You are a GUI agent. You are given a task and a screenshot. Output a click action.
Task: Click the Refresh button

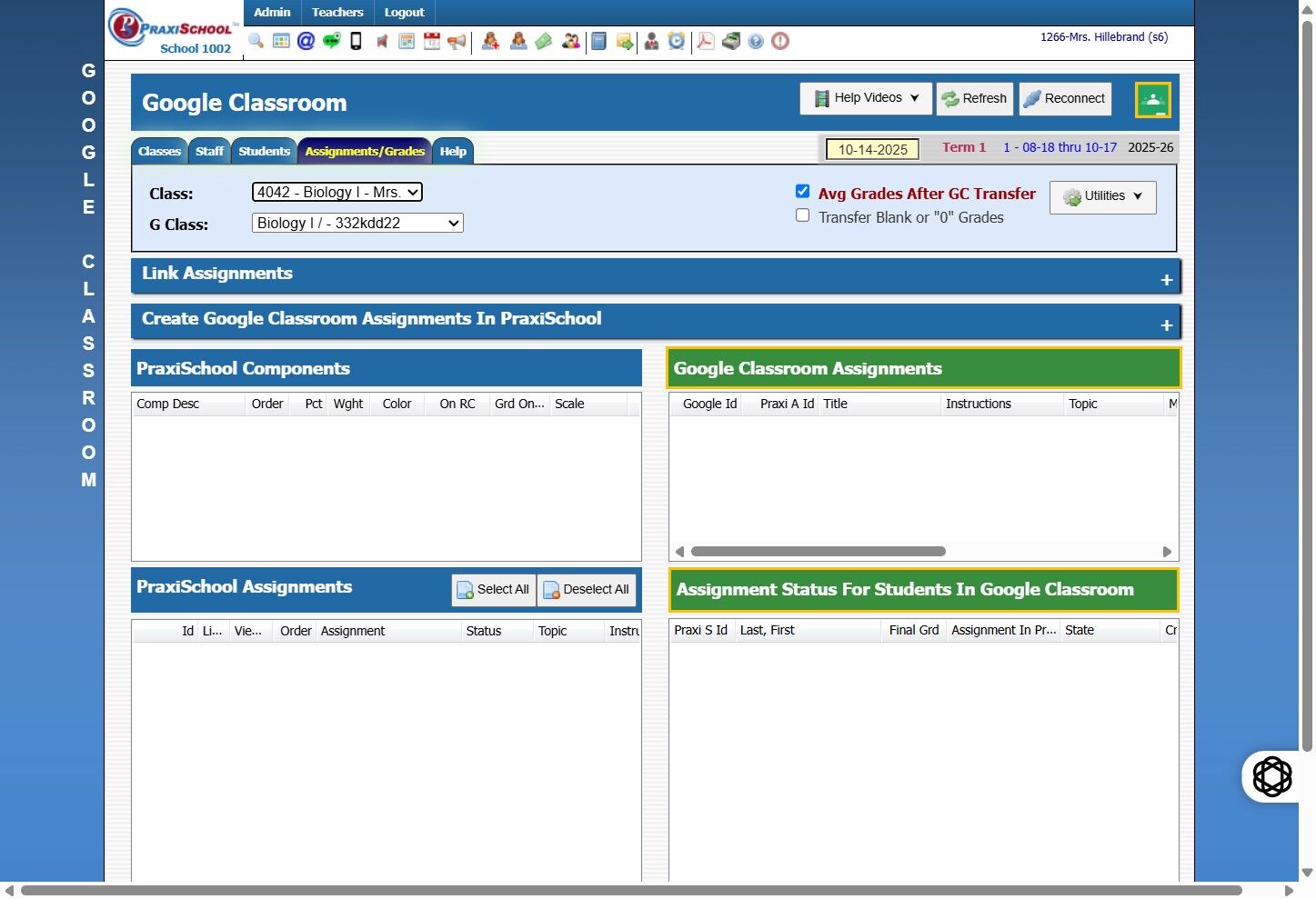point(974,98)
